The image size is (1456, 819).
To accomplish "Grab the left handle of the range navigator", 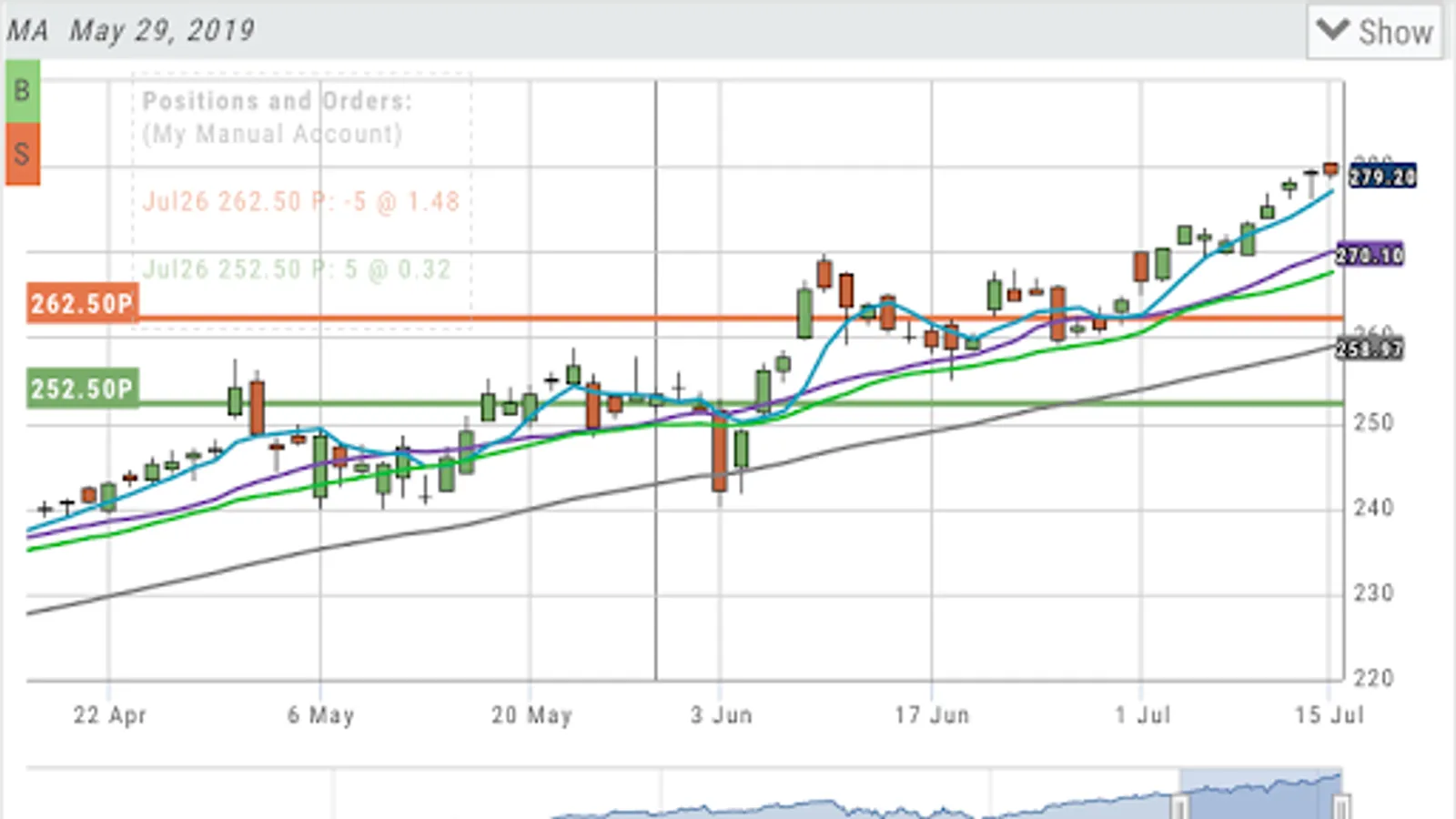I will point(1179,807).
